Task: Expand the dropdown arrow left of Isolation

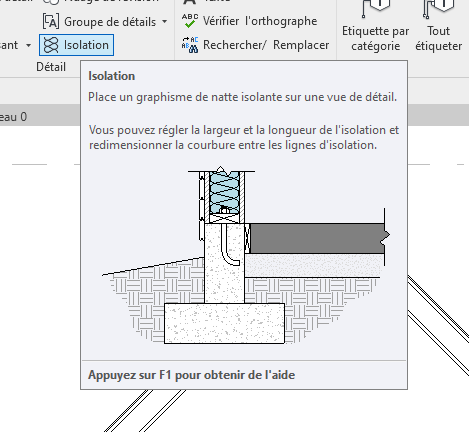Action: [x=28, y=45]
